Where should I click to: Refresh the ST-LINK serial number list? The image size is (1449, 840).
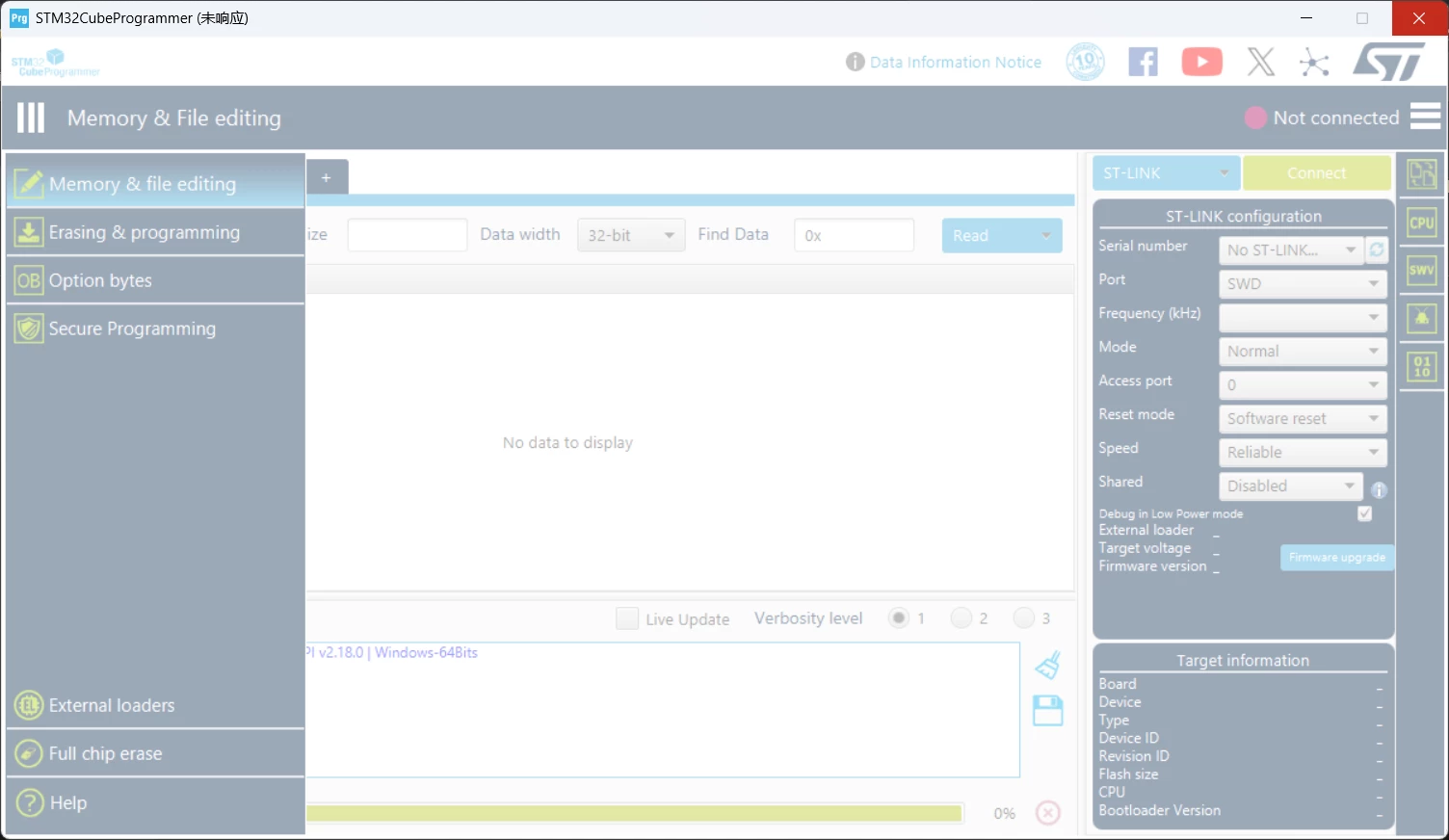(1377, 249)
